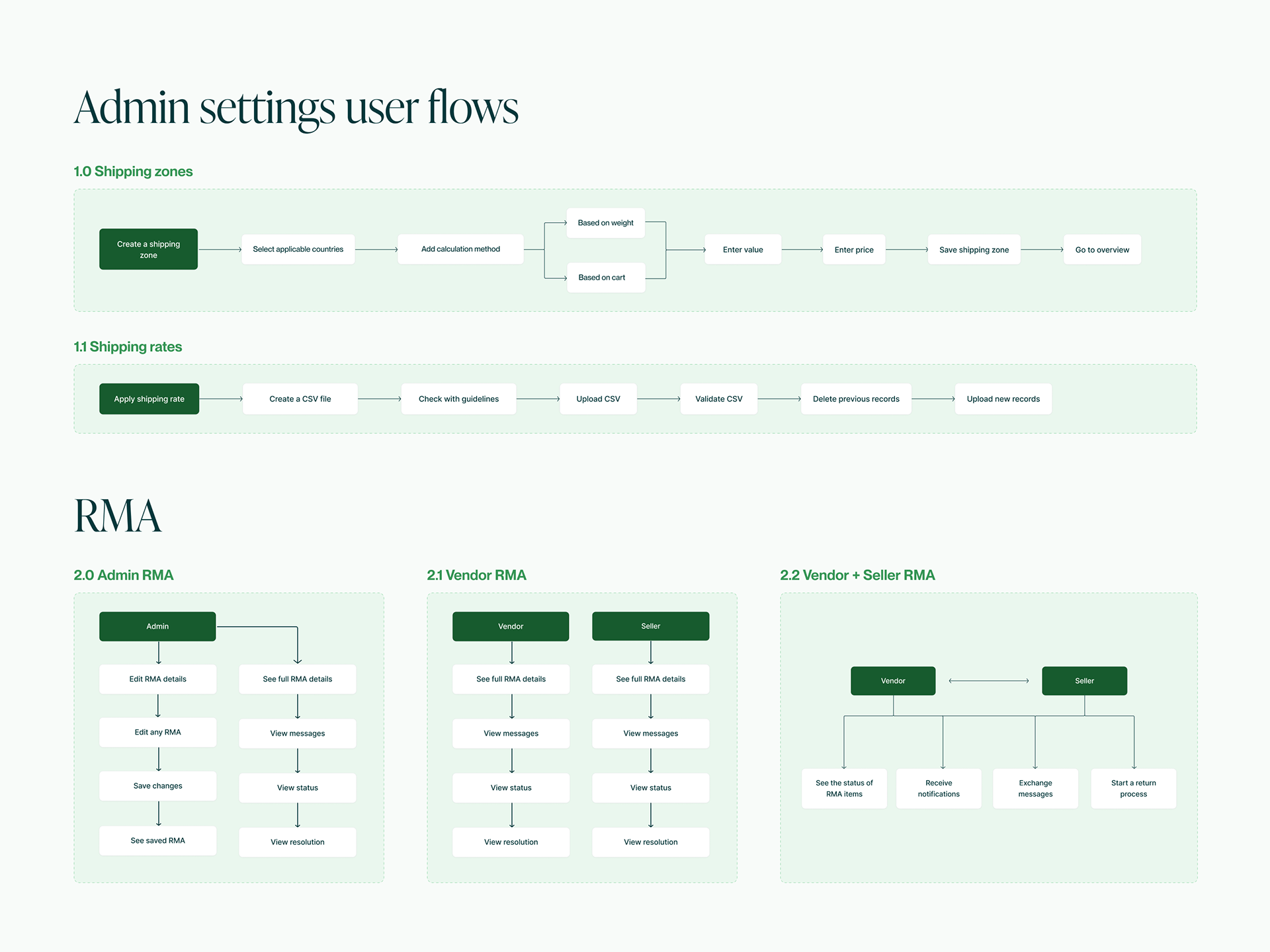
Task: Click 'See full RMA details' under Admin
Action: [x=297, y=679]
